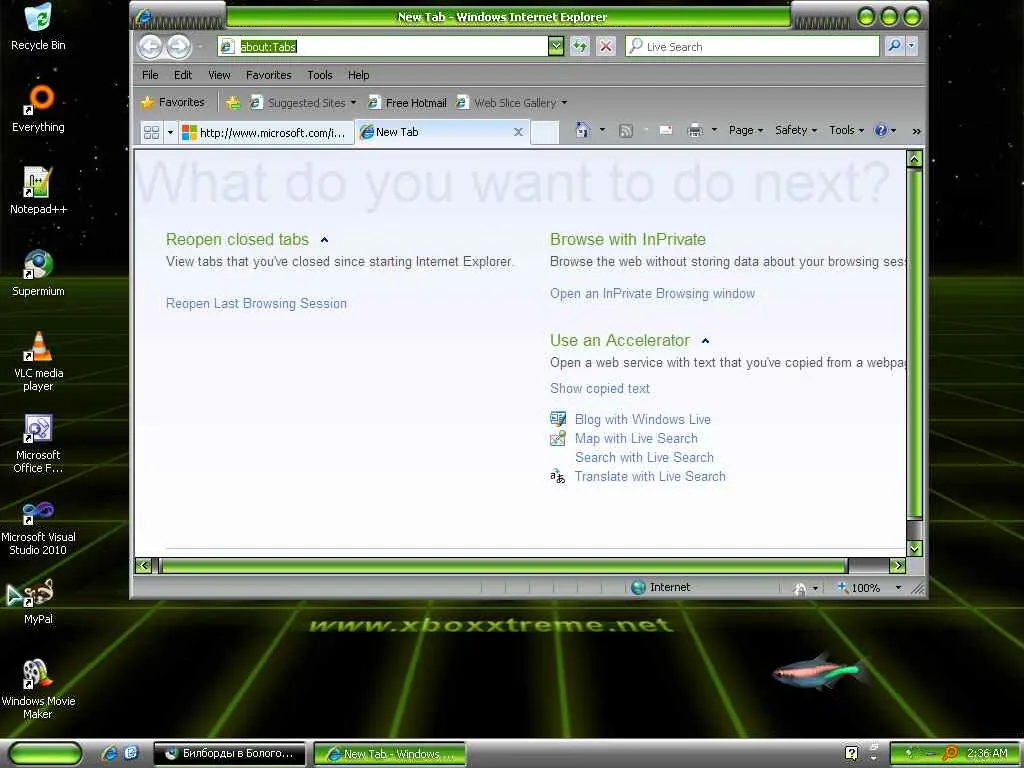Open the Home icon in command bar

(x=583, y=131)
